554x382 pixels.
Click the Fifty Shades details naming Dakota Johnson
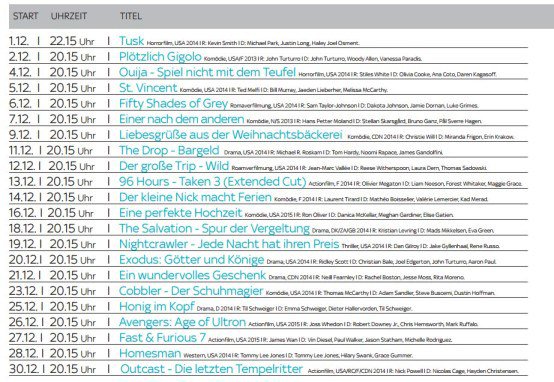[354, 106]
